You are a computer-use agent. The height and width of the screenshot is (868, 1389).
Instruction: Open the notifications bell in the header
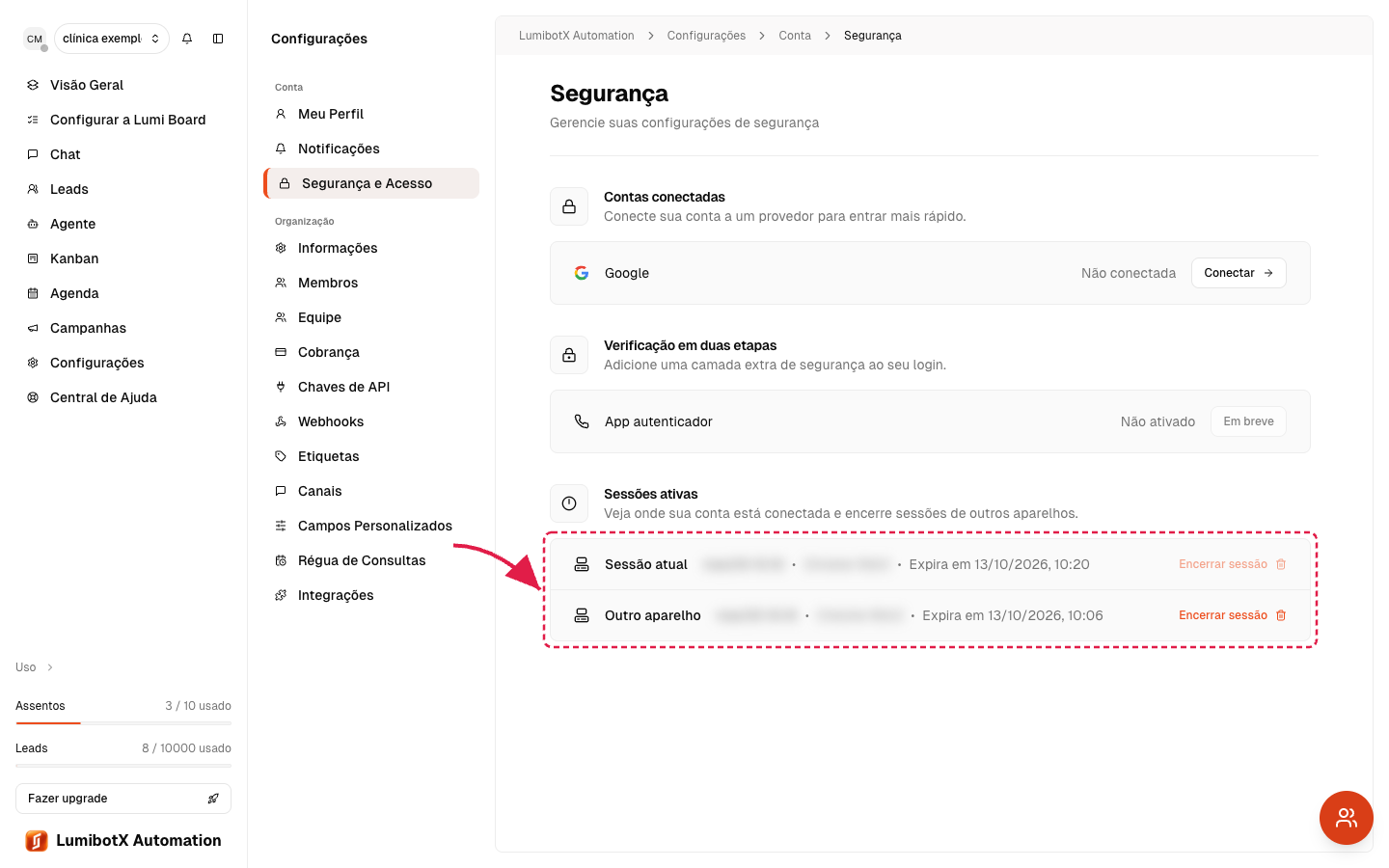pyautogui.click(x=187, y=39)
